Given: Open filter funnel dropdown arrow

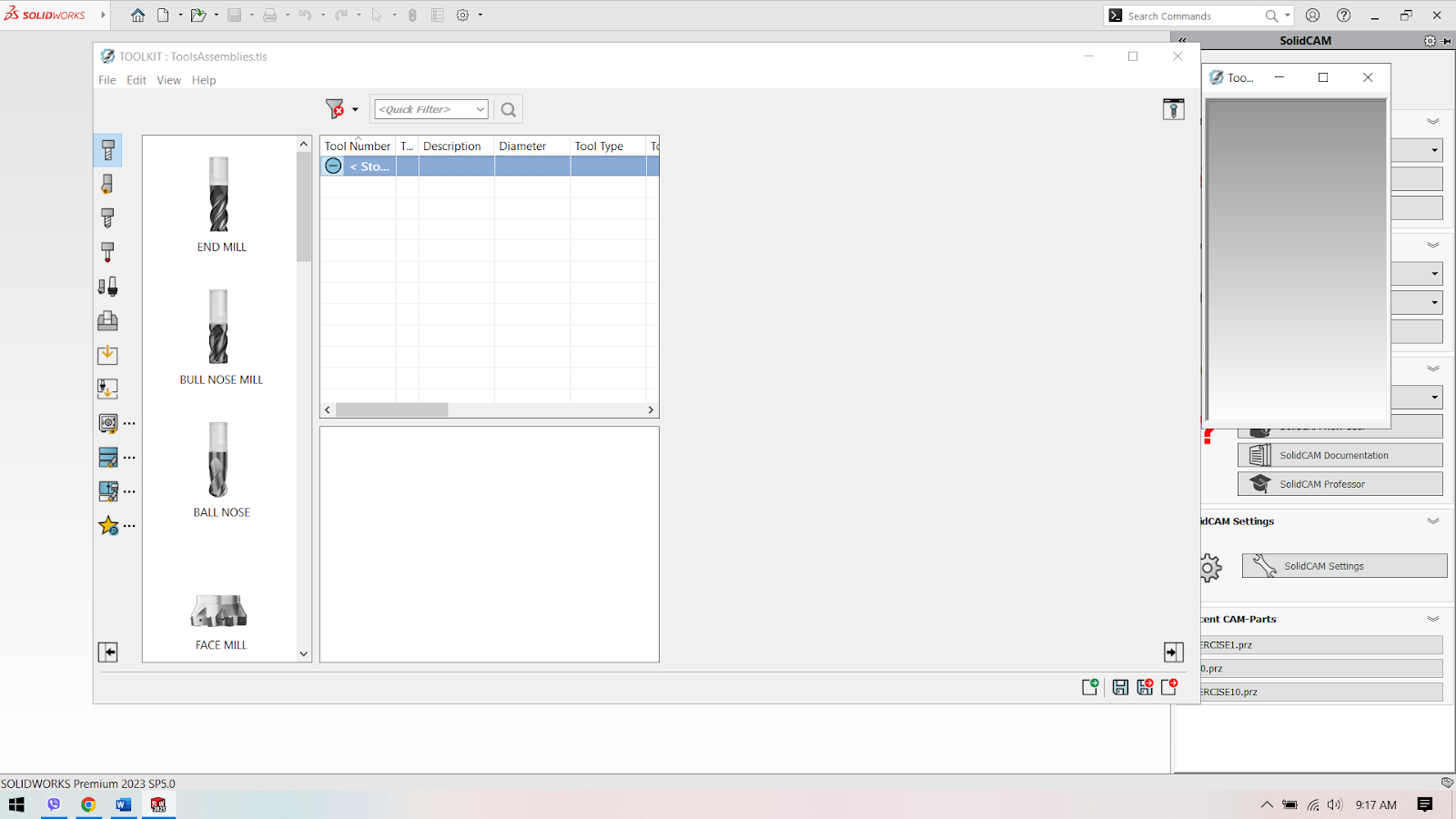Looking at the screenshot, I should point(356,109).
